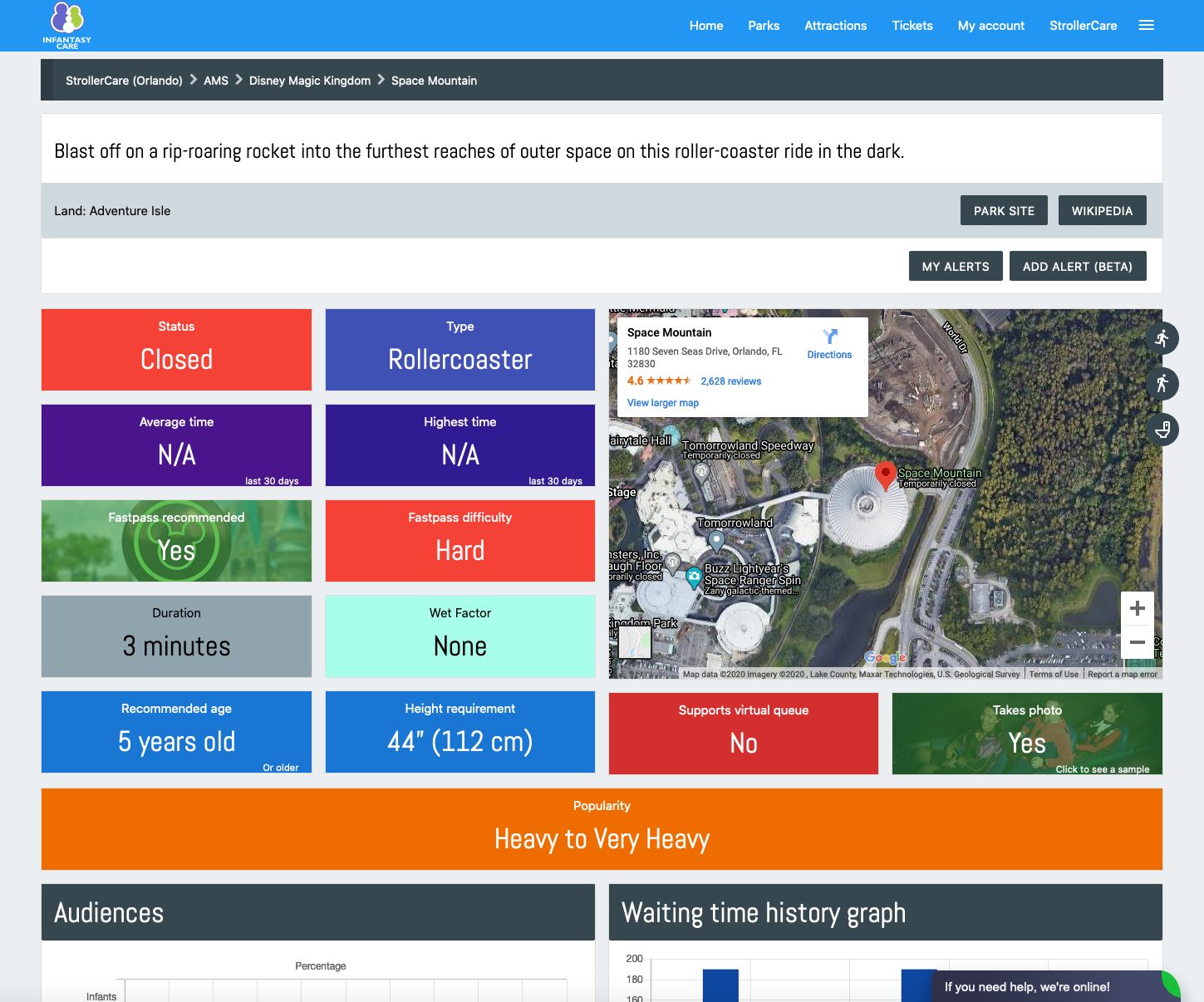Zoom out on the map
The height and width of the screenshot is (1002, 1204).
click(x=1137, y=642)
